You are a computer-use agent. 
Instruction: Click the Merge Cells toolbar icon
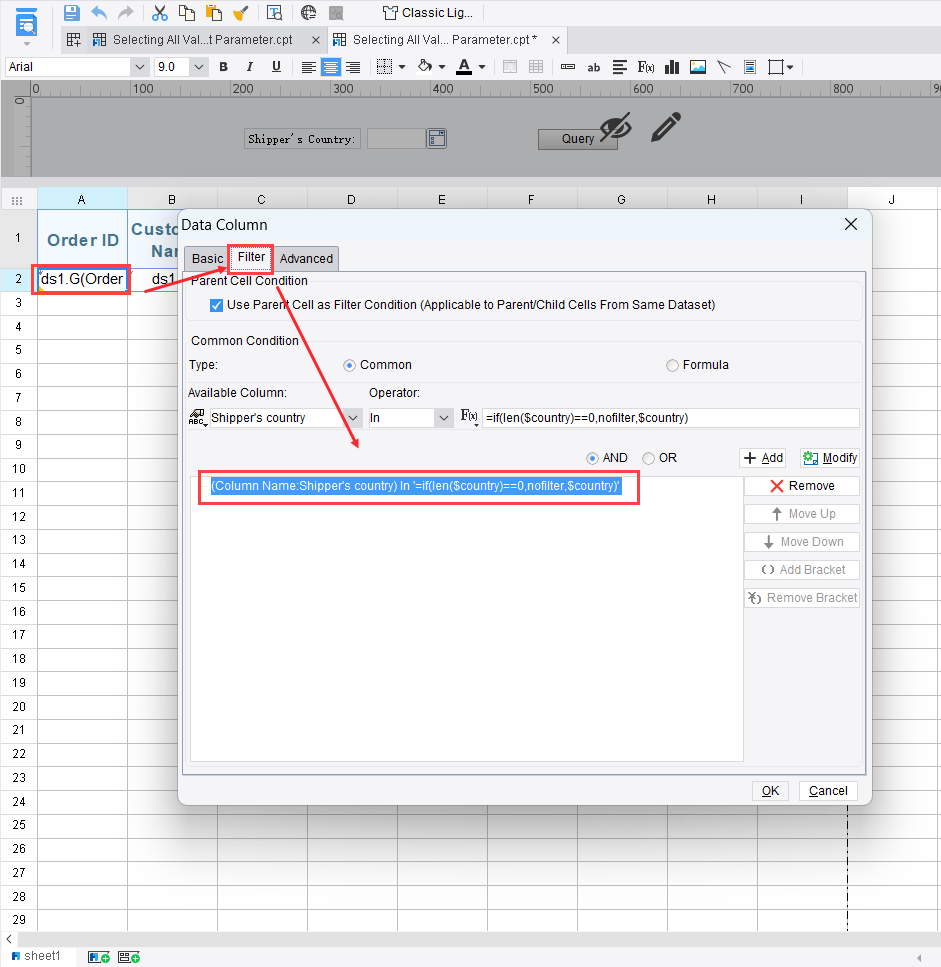pos(510,66)
